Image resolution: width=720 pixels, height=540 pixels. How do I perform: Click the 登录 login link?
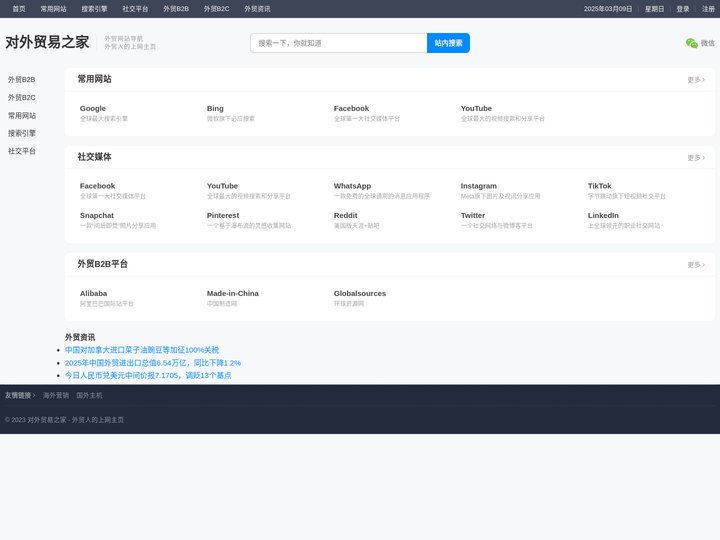pos(683,9)
